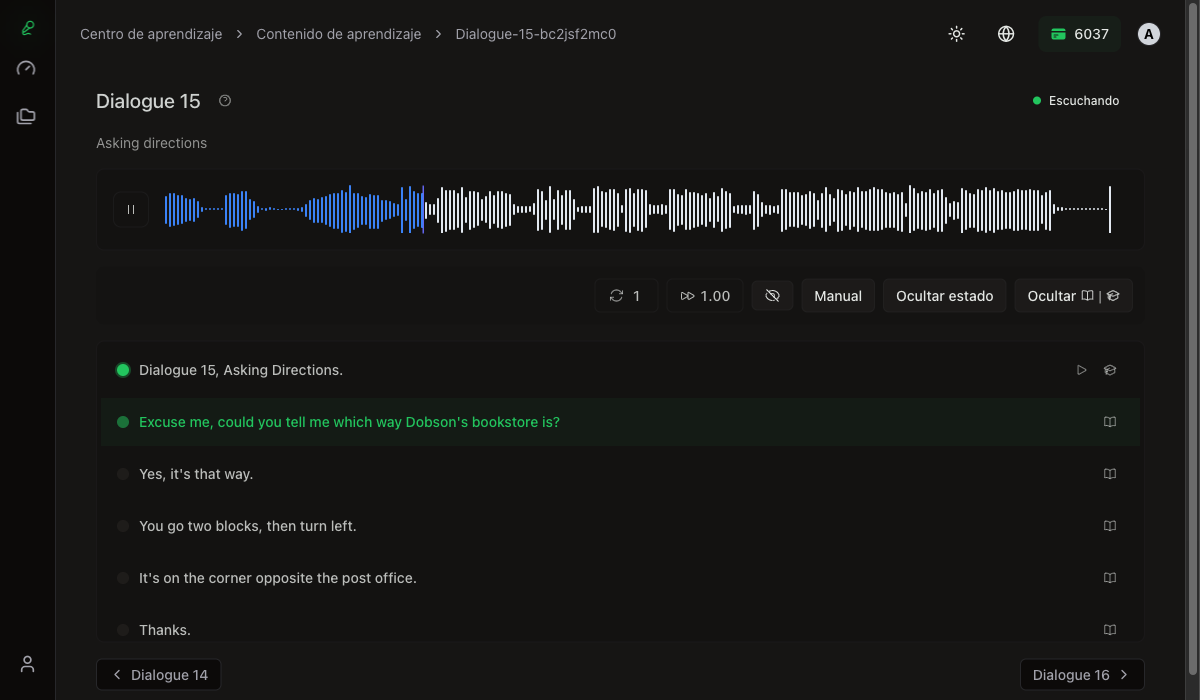The height and width of the screenshot is (700, 1200).
Task: Open Contenido de aprendizaje breadcrumb
Action: (x=339, y=34)
